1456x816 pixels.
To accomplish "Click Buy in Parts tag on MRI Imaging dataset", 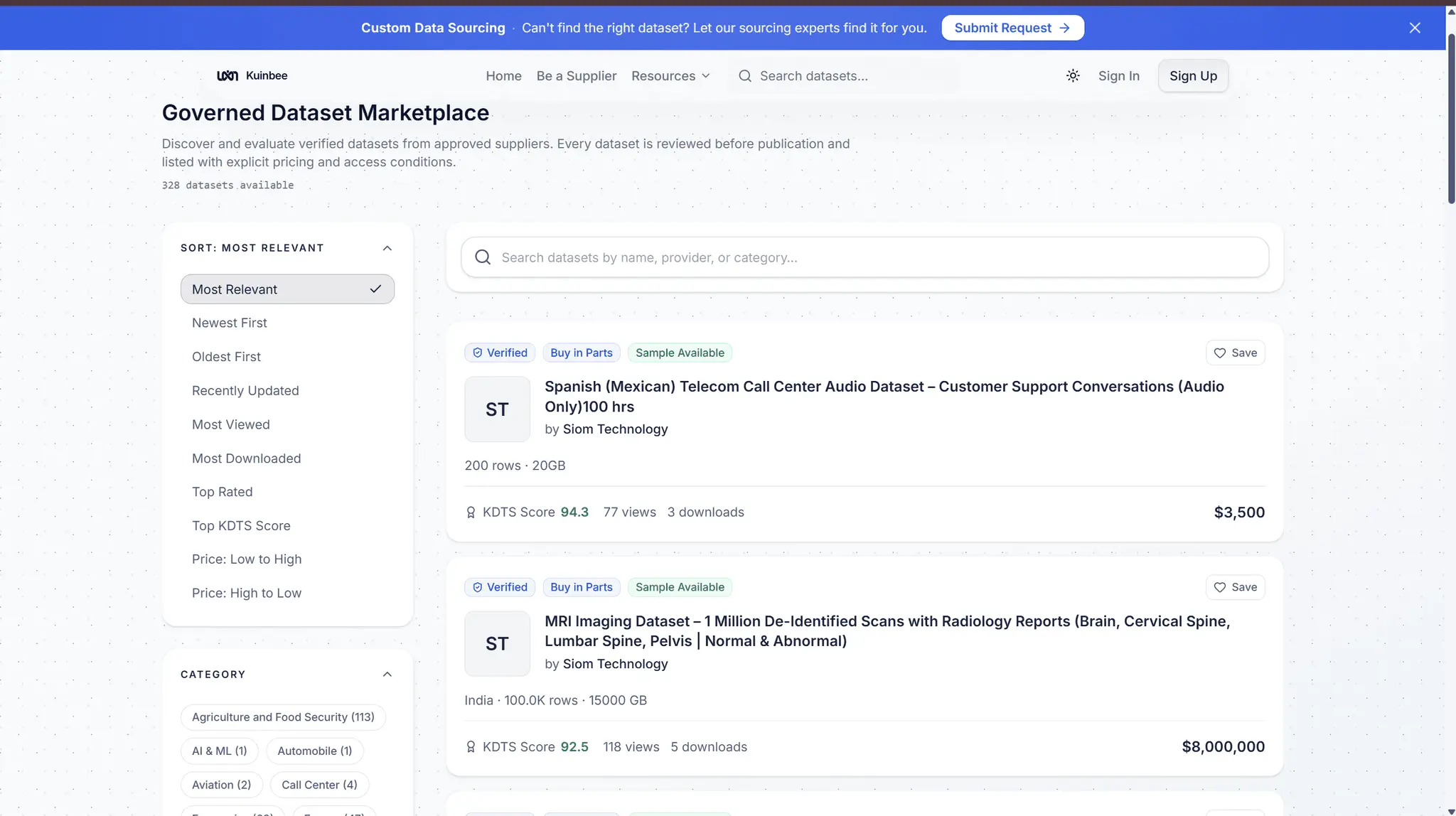I will 582,588.
